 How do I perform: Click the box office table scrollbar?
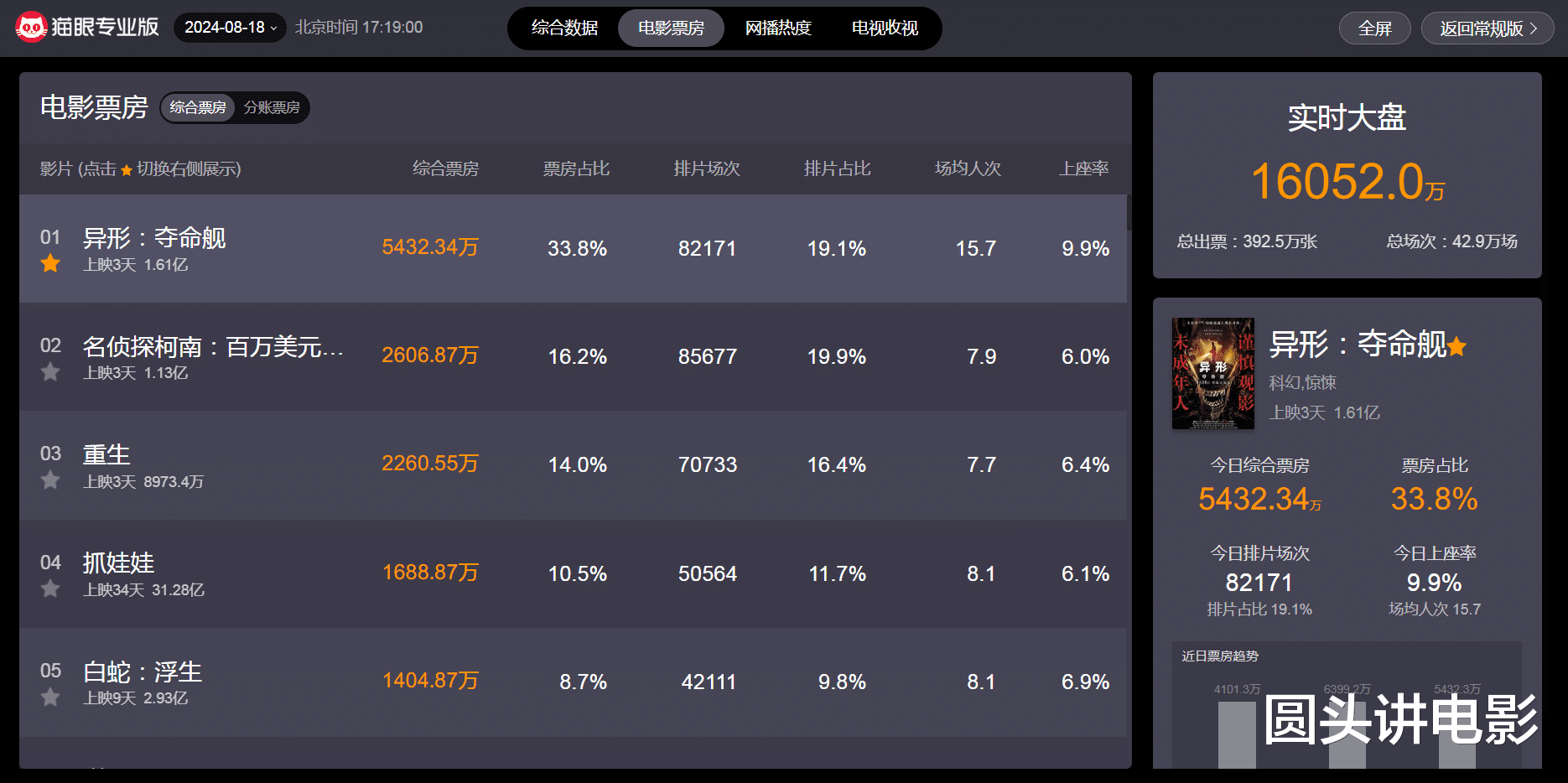(1129, 214)
